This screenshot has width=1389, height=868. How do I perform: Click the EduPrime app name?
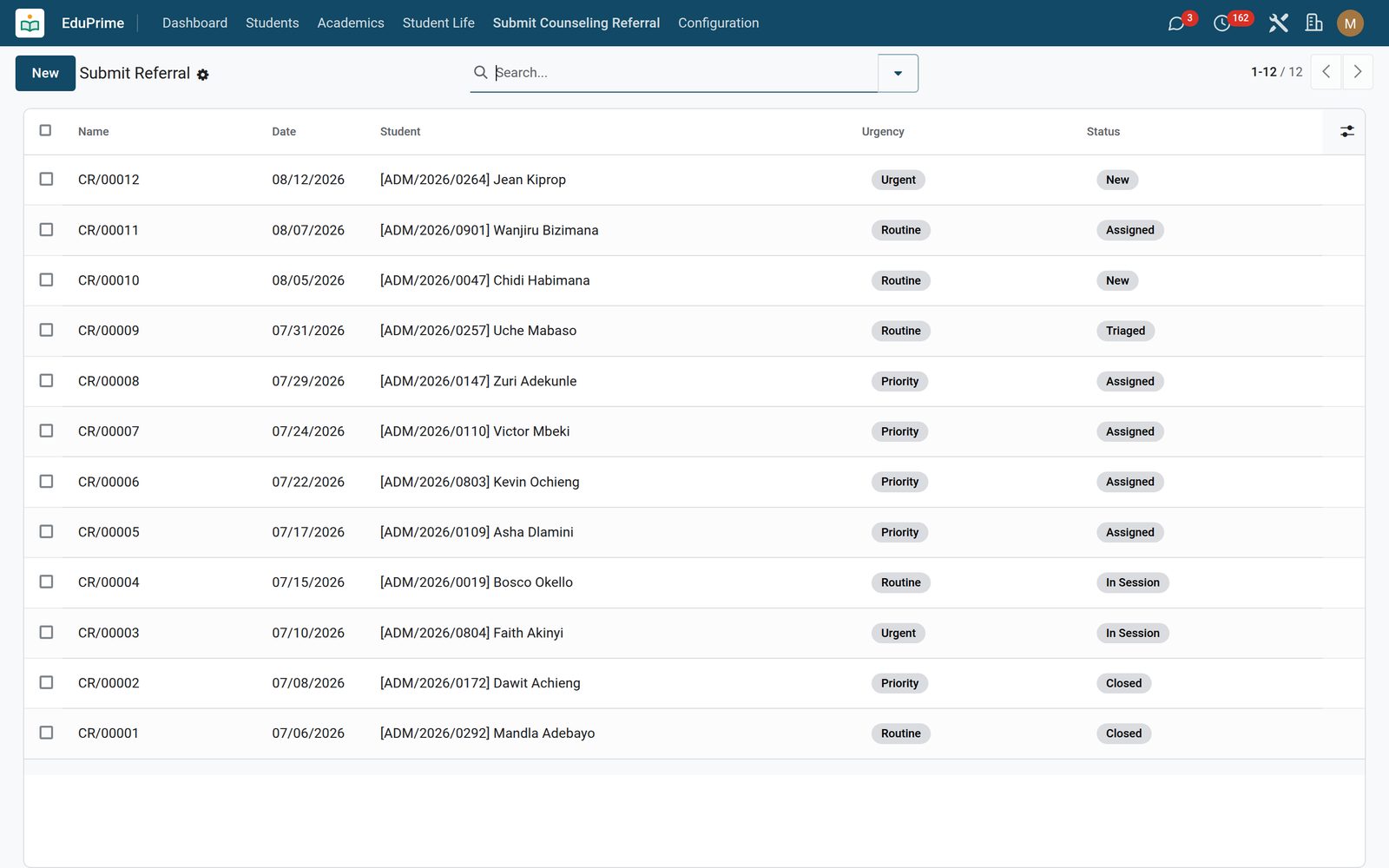(93, 23)
